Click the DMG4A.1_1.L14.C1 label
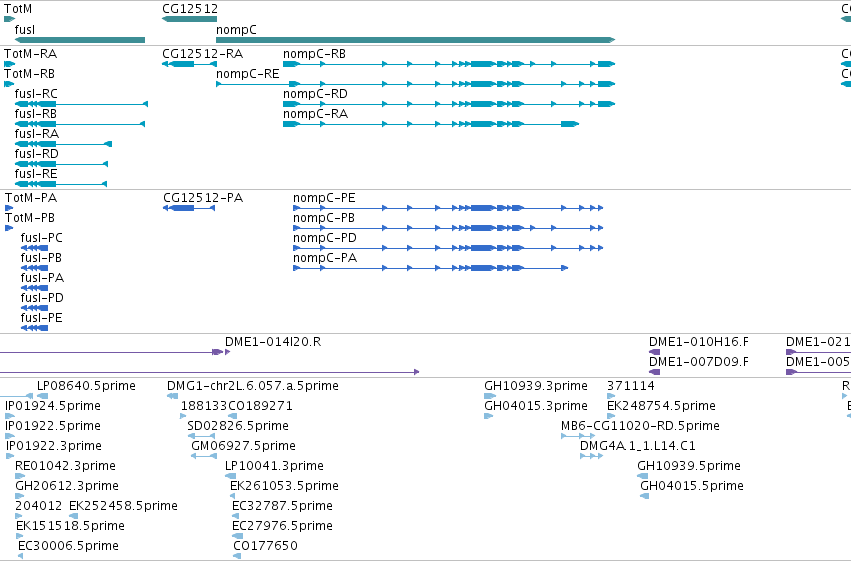This screenshot has width=851, height=561. click(x=638, y=447)
